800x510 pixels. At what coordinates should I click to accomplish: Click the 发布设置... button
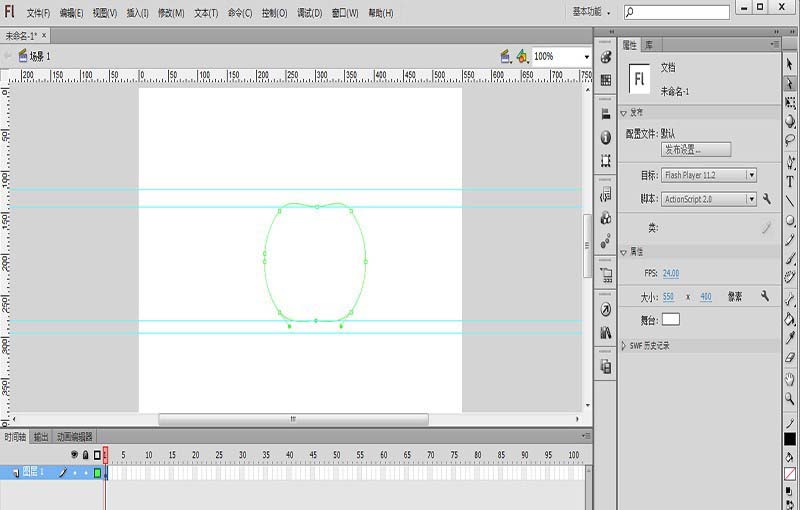tap(696, 149)
